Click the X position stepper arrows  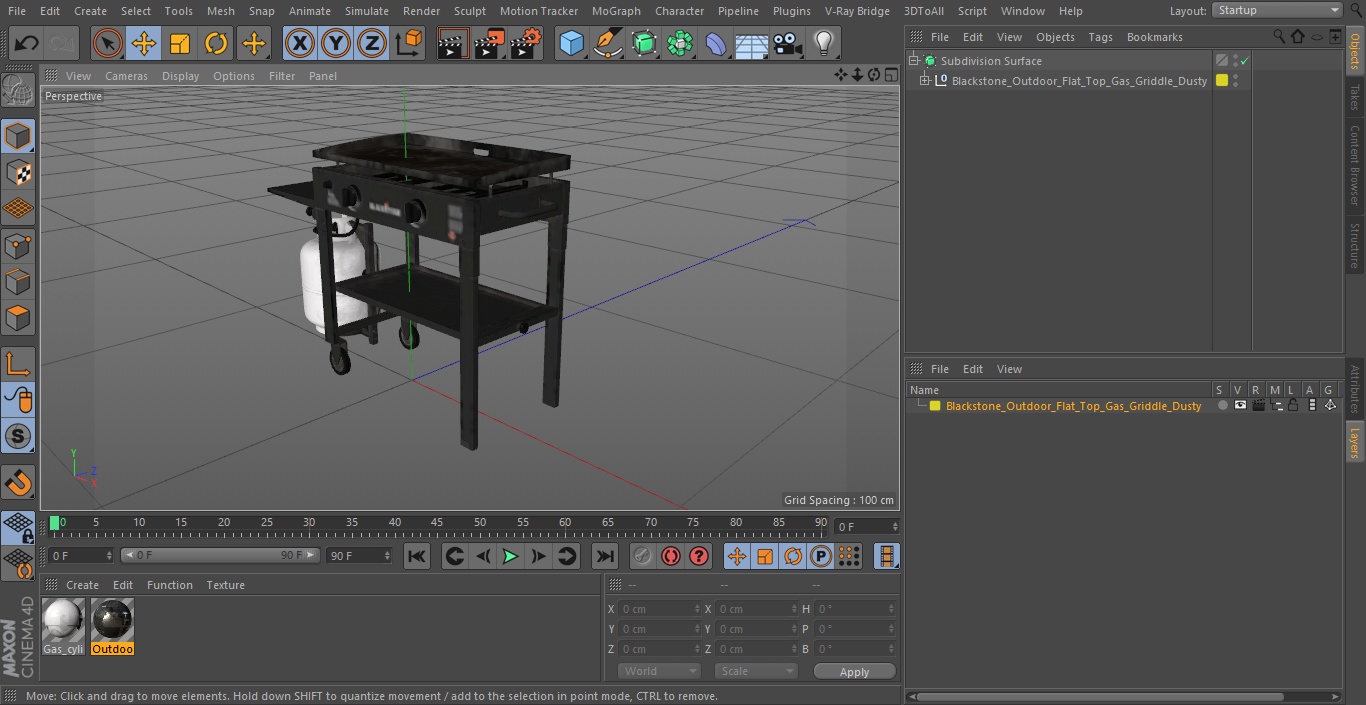697,609
